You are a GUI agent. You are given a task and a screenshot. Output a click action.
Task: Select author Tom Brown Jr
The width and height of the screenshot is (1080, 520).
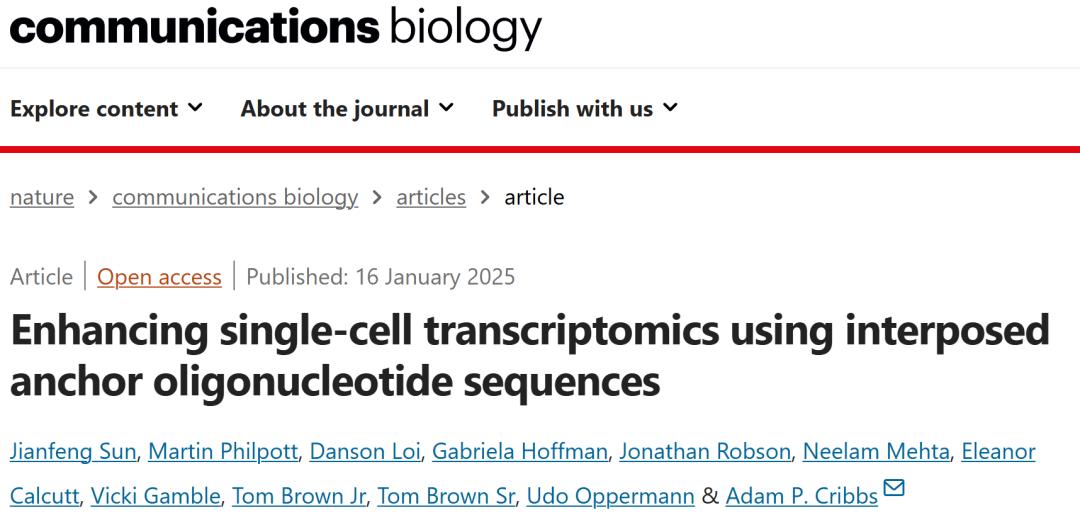pos(298,496)
